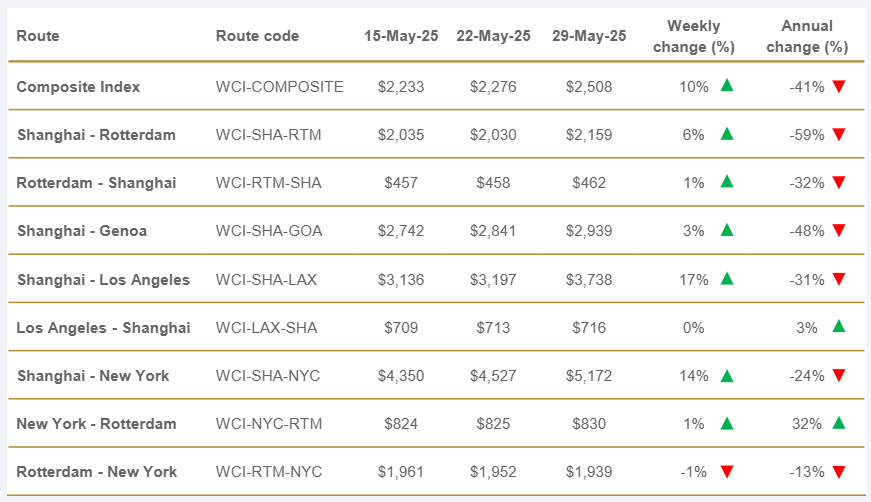
Task: Click the Composite Index annual red down arrow
Action: tap(839, 87)
